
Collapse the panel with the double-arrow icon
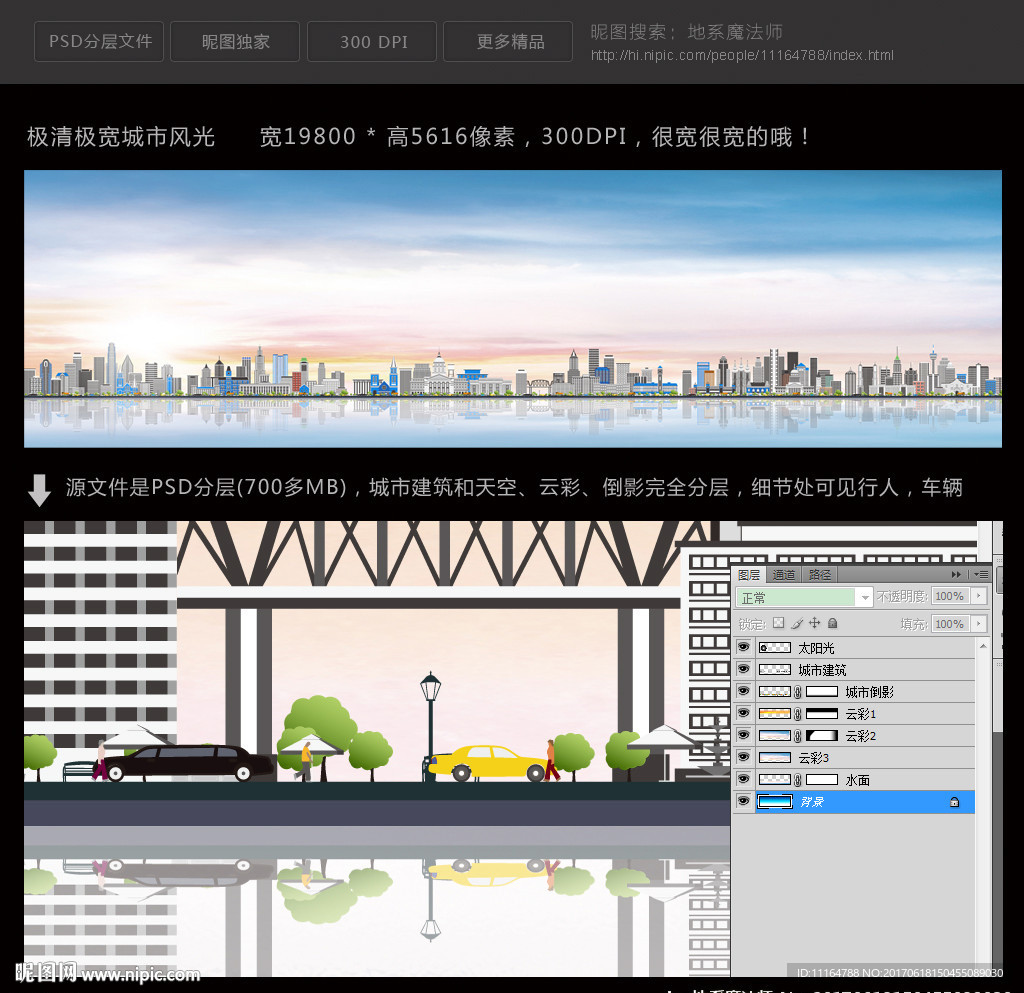(x=956, y=575)
